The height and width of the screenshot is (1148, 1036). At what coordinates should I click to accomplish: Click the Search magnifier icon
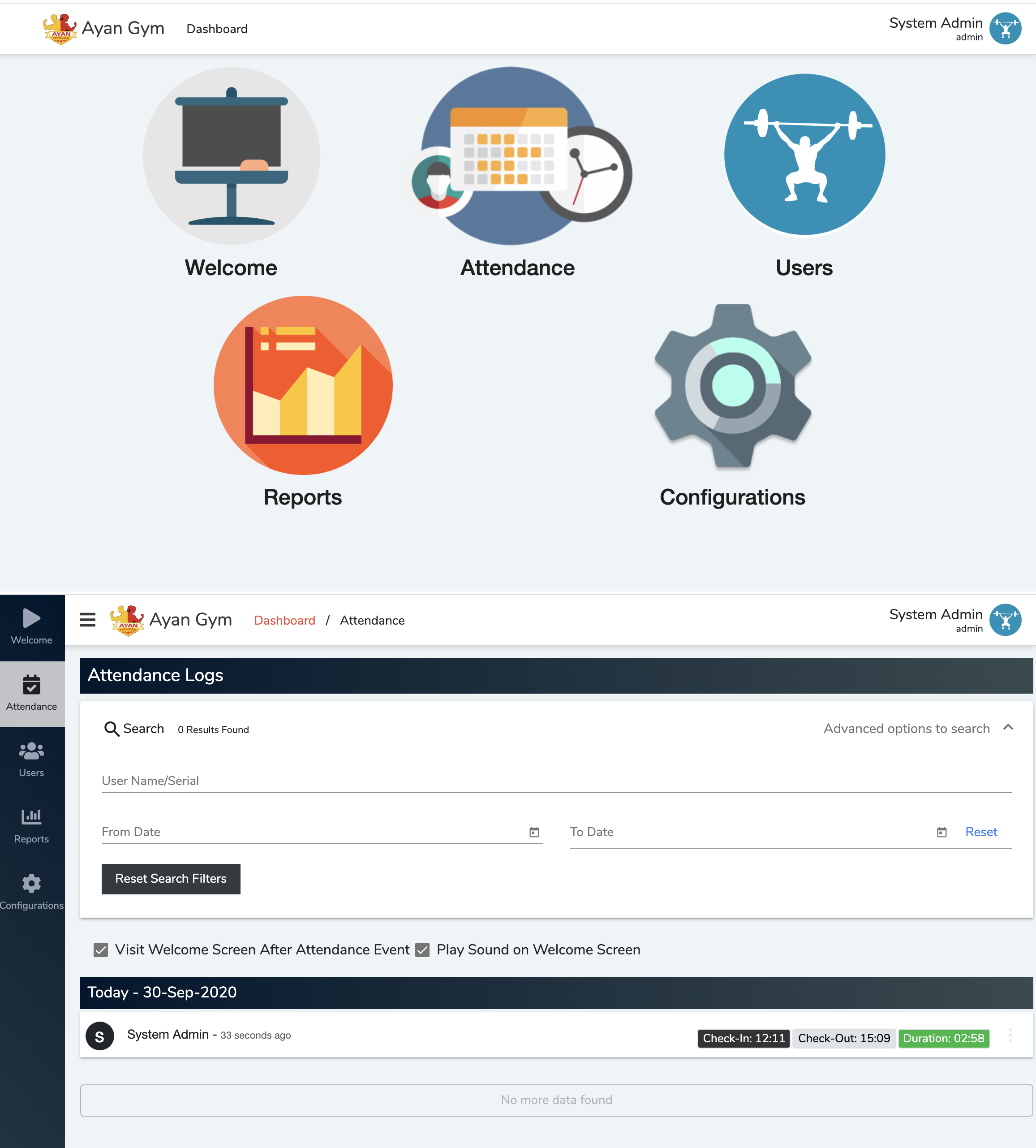[x=112, y=729]
